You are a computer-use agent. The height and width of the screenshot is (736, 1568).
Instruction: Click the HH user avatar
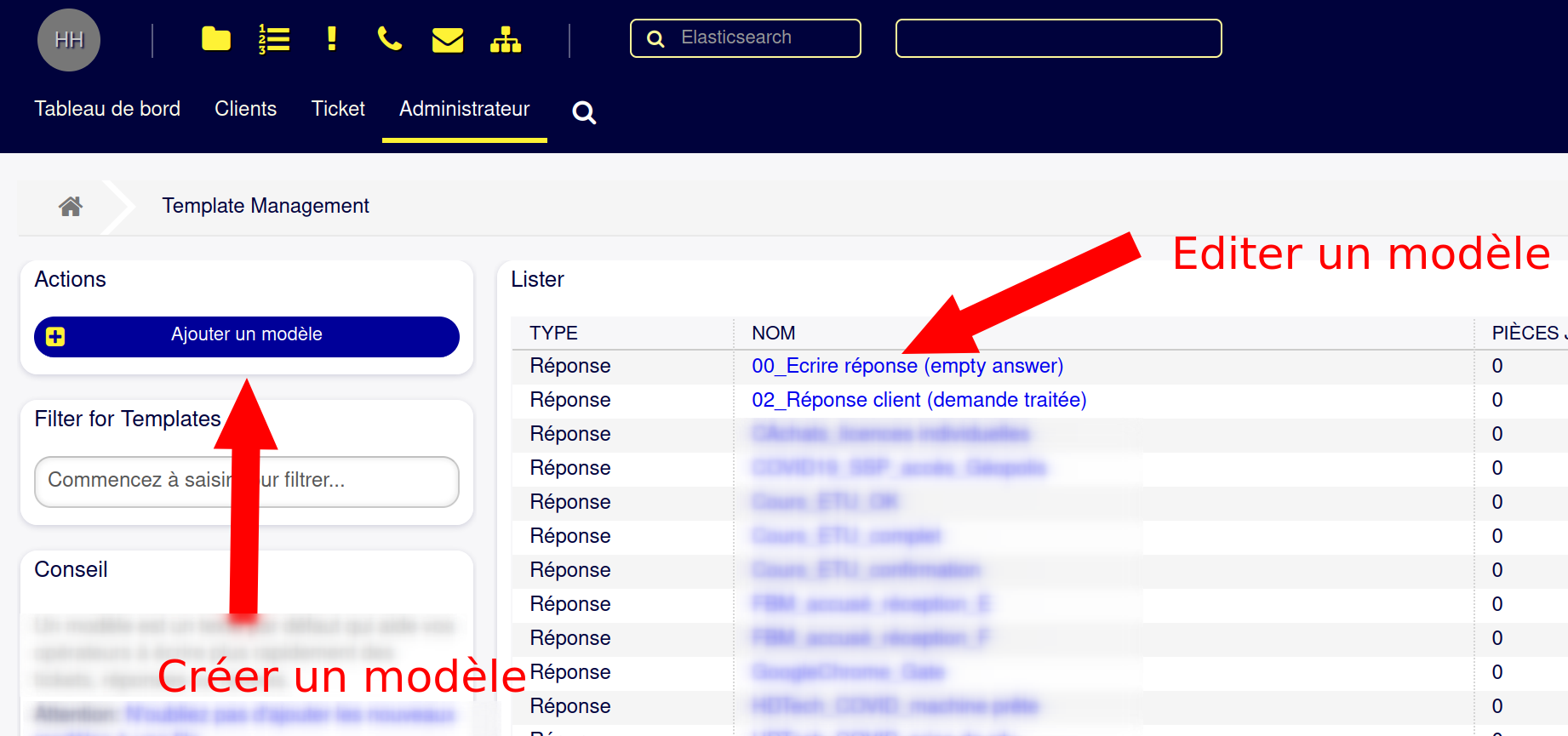pos(69,40)
